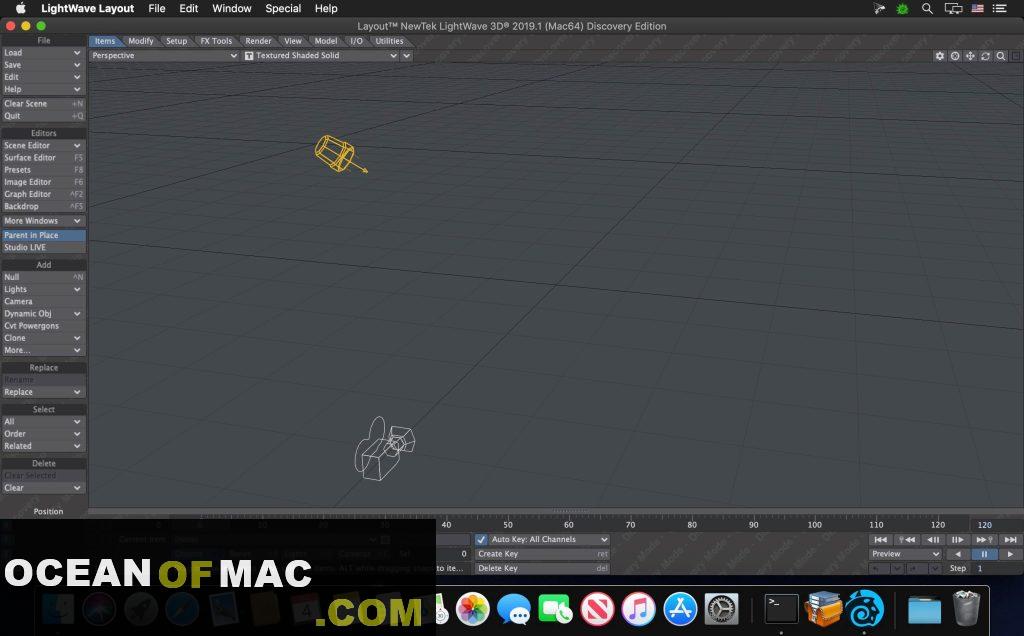Click the viewport maximize icon at far right
Screen dimensions: 1024x636
point(1016,56)
